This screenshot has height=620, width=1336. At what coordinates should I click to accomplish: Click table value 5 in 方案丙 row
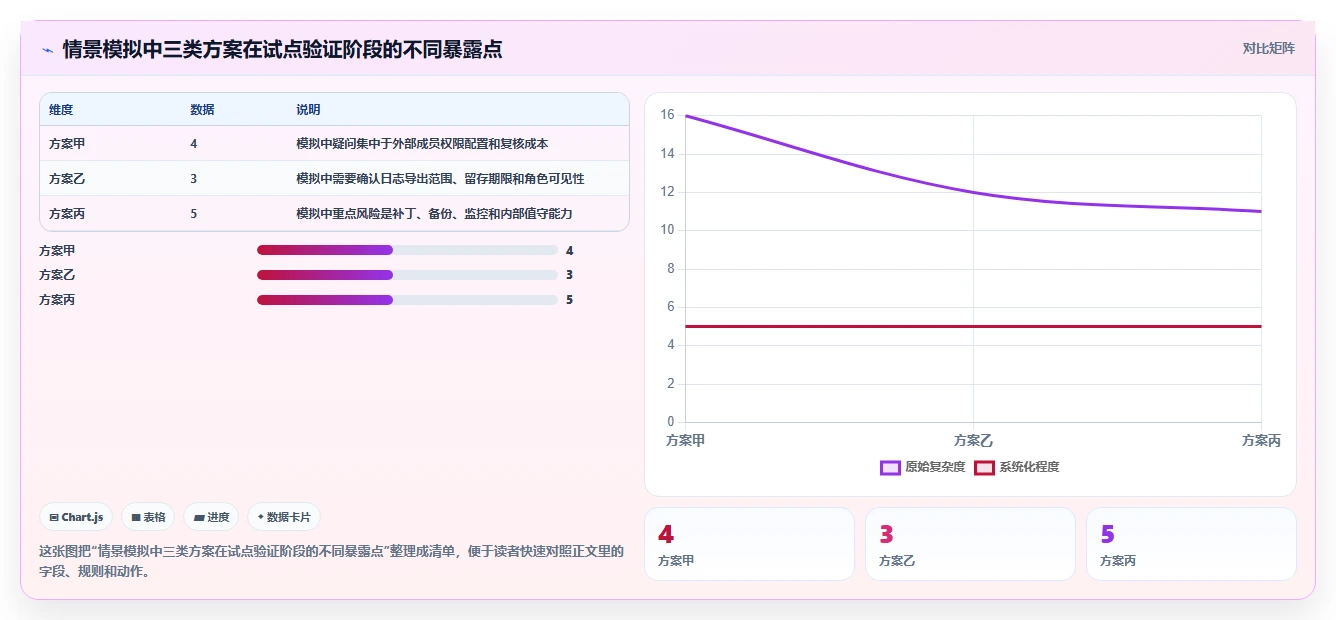point(193,214)
